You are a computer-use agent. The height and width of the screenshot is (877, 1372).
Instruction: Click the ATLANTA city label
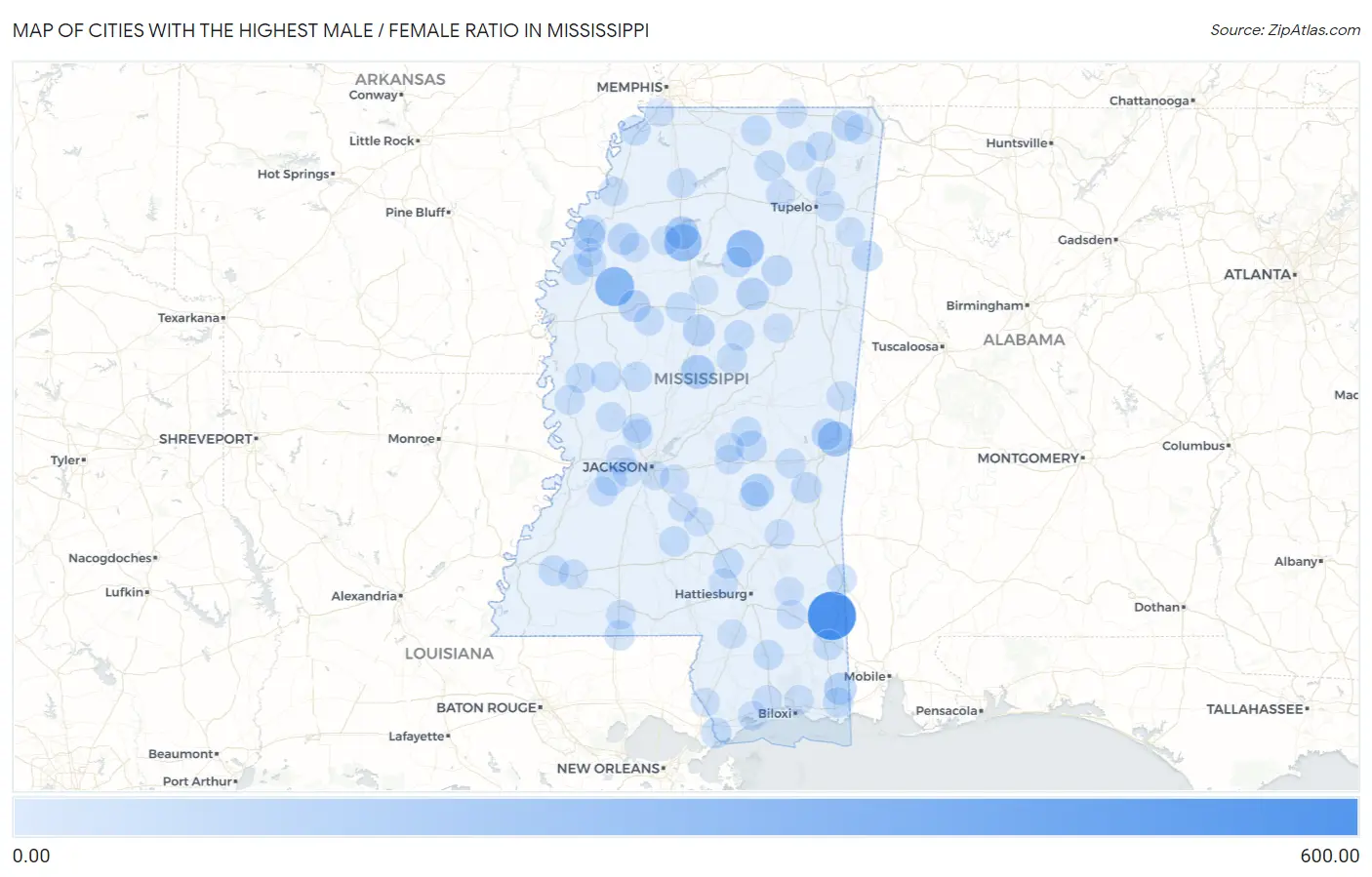(x=1257, y=275)
